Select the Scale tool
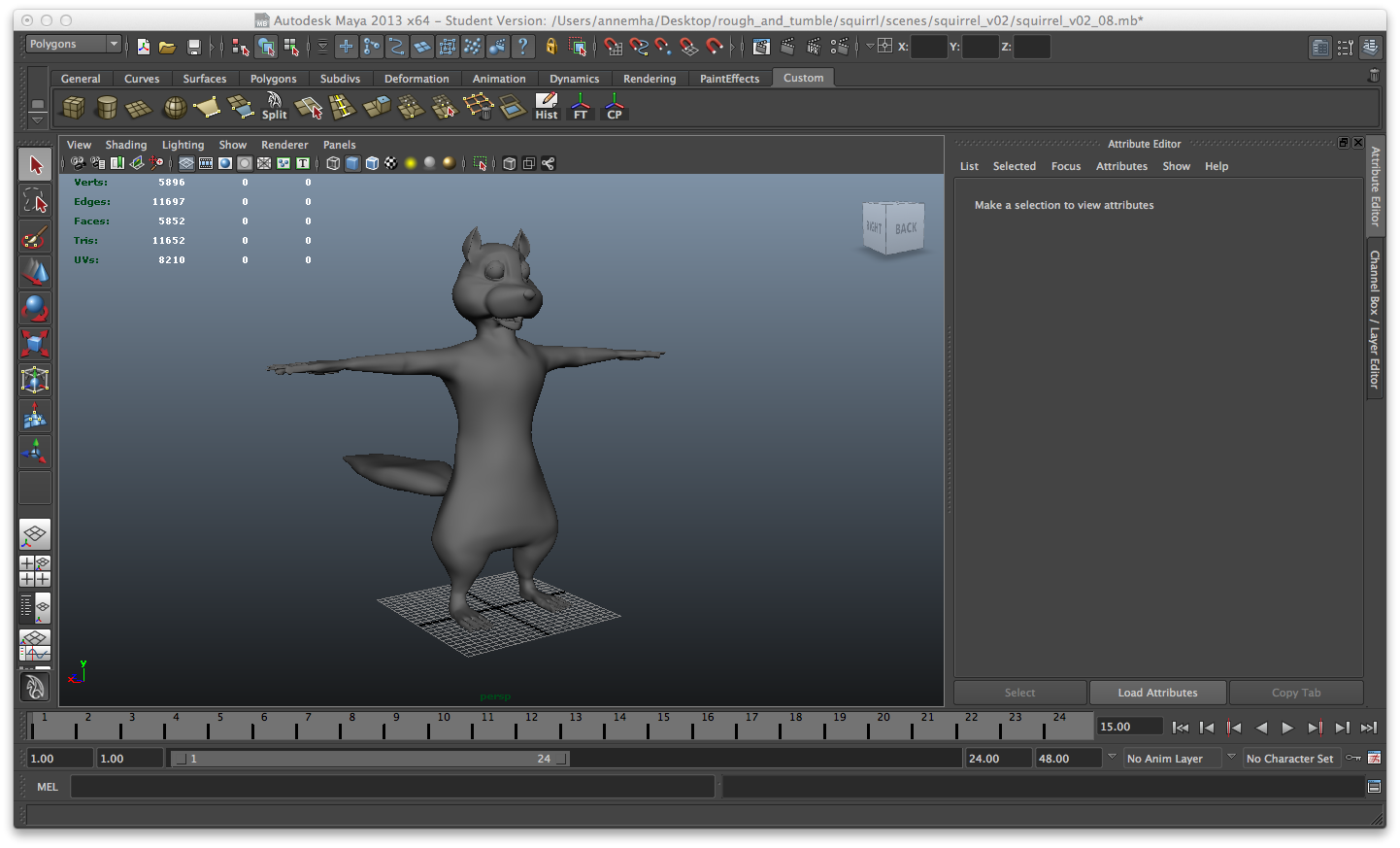 coord(35,345)
